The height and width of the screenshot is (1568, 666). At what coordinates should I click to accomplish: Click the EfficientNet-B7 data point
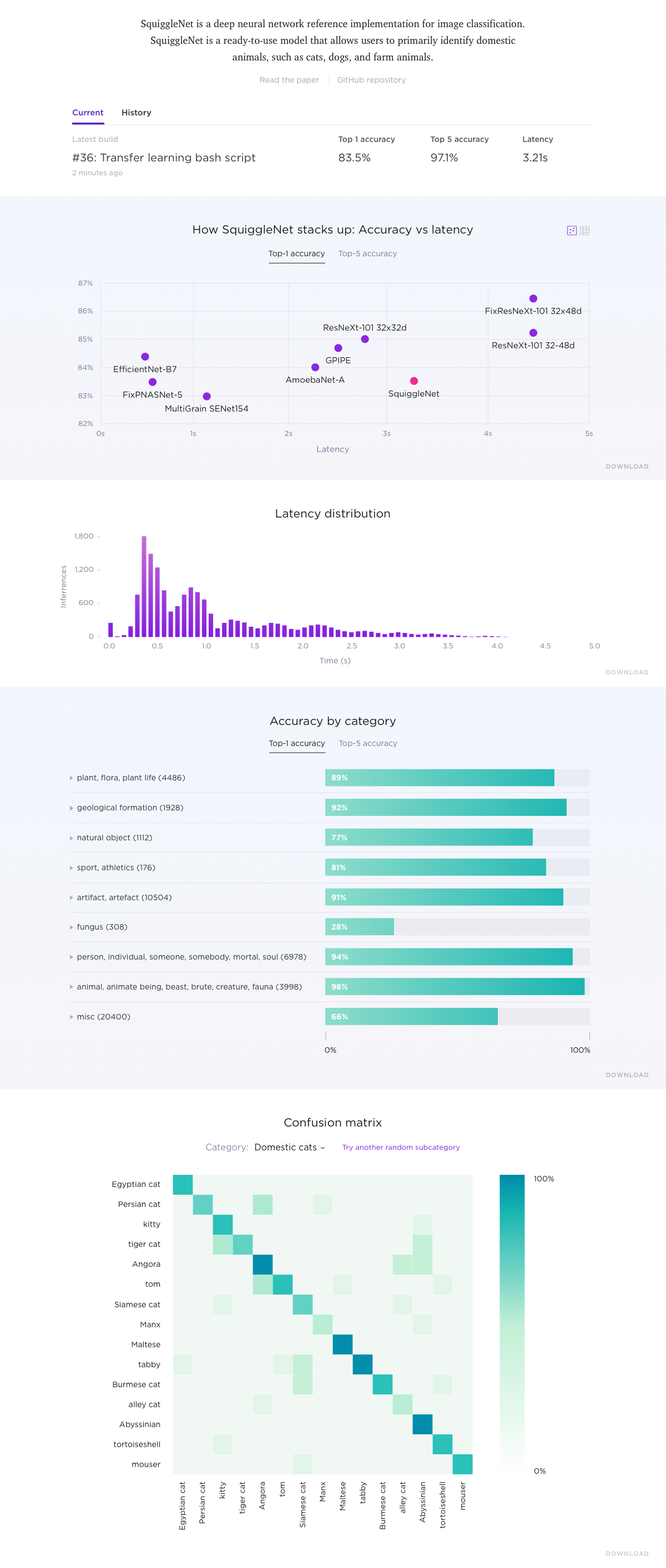(x=145, y=357)
